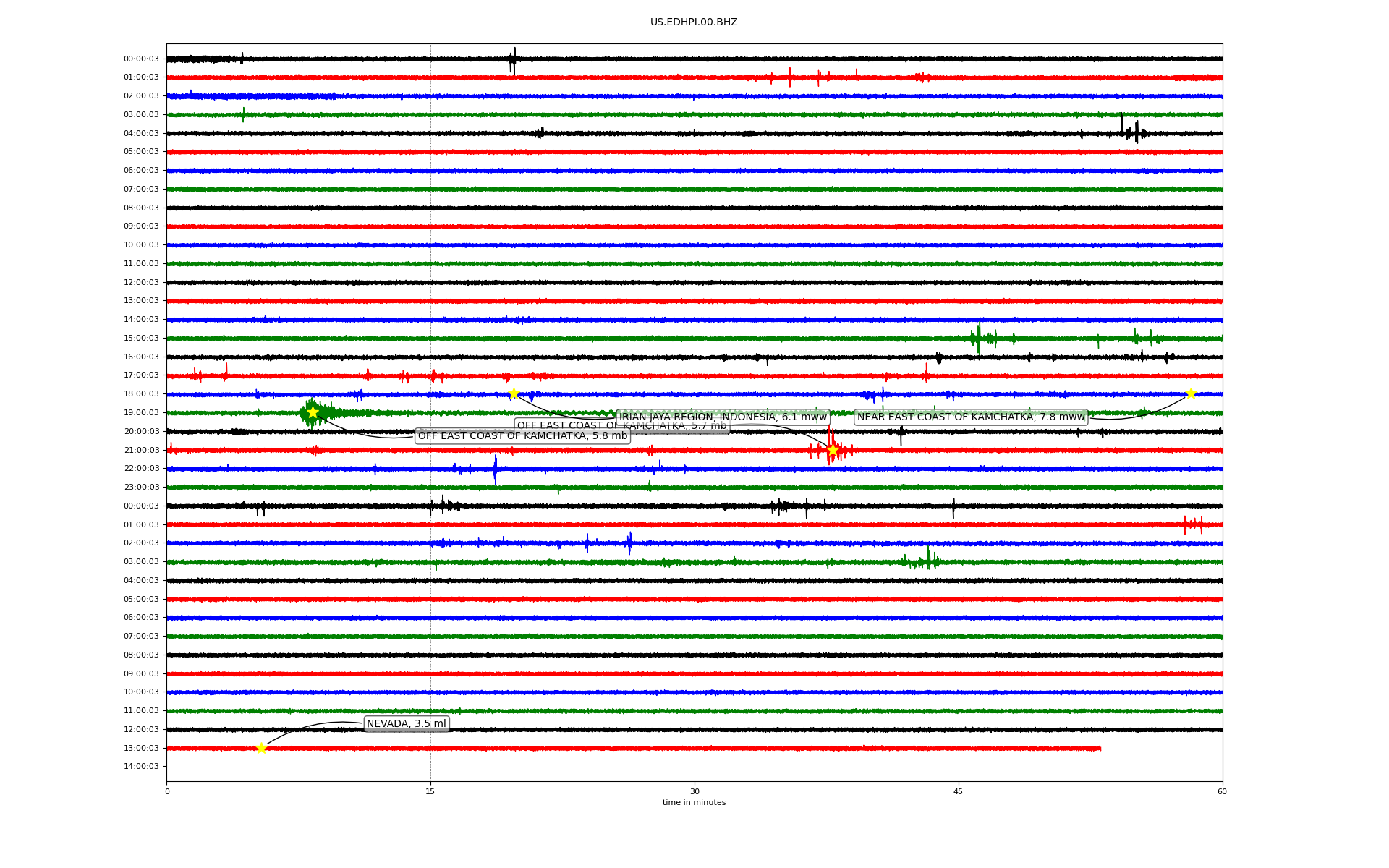Click the yellow star at the right end of the 18:00:03 trace
1389x868 pixels.
pos(1191,393)
